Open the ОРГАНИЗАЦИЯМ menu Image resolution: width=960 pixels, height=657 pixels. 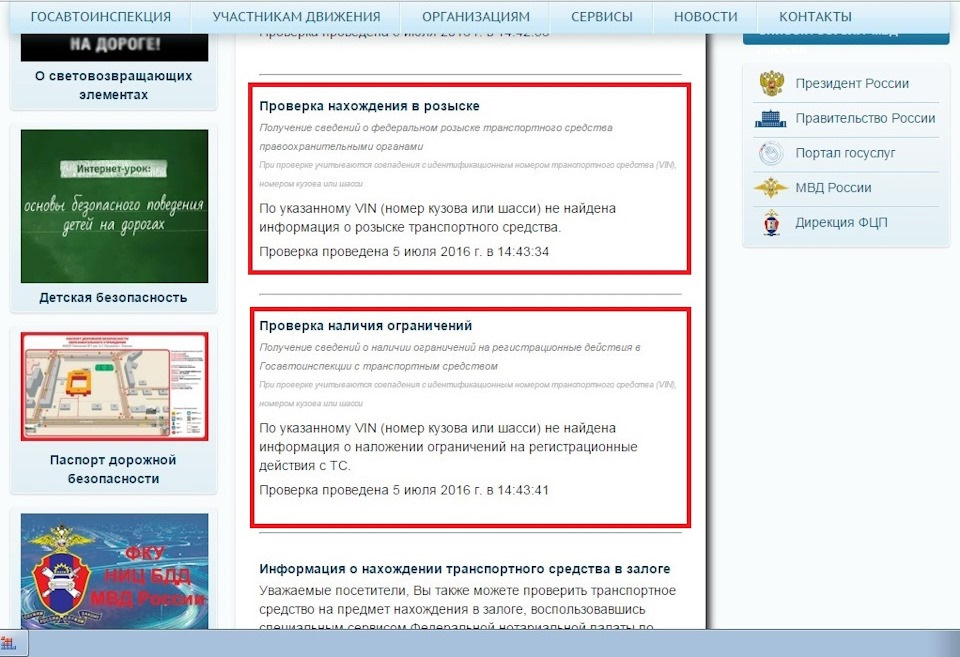[x=476, y=17]
